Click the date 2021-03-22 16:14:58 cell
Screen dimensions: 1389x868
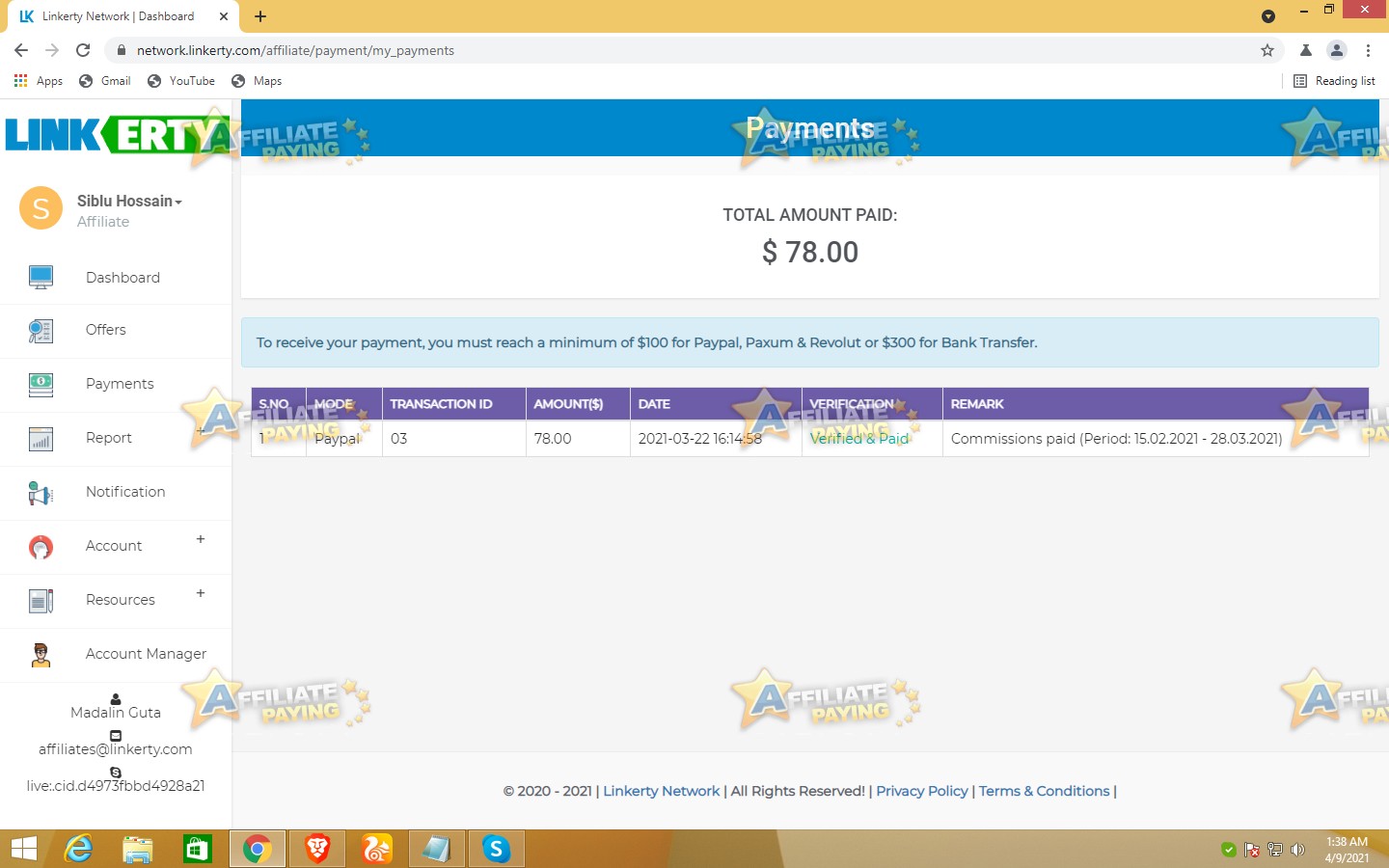[716, 438]
